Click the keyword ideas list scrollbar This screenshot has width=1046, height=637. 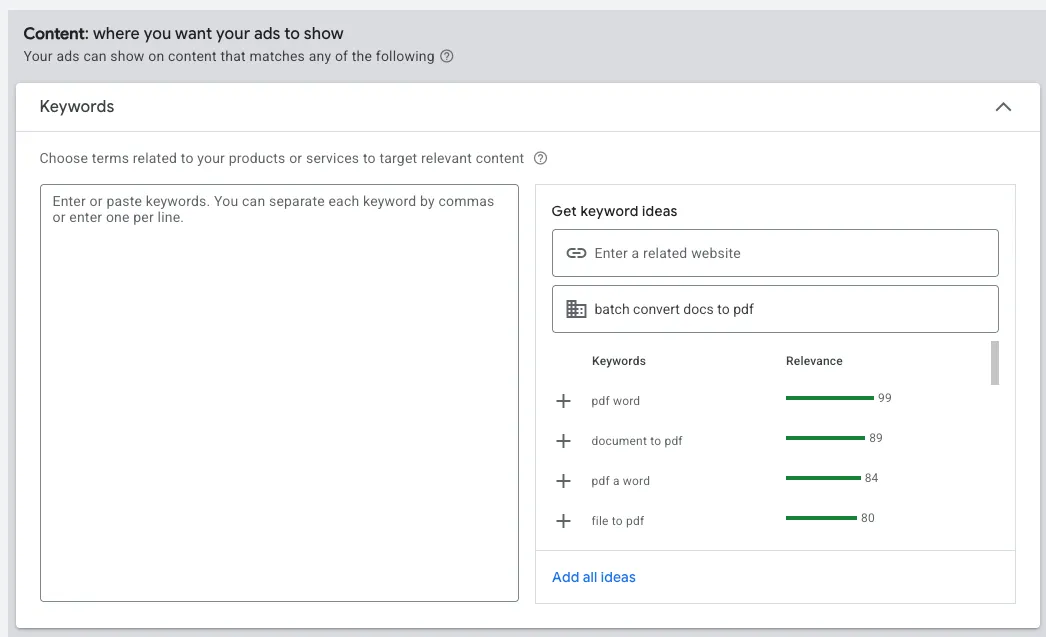[x=994, y=363]
